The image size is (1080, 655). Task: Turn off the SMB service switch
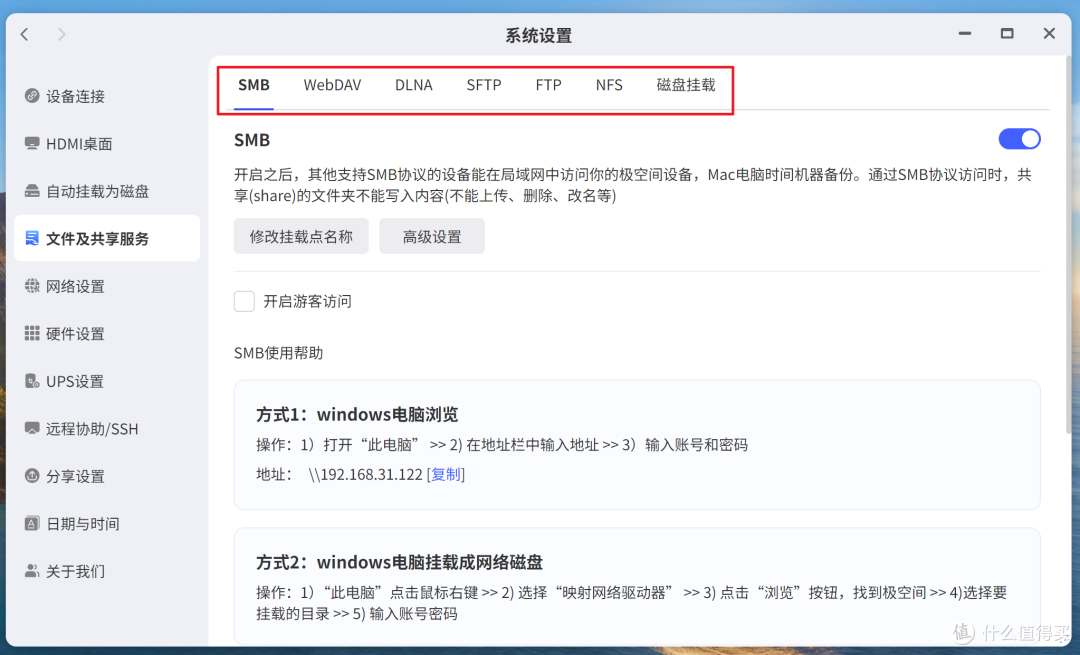point(1019,139)
